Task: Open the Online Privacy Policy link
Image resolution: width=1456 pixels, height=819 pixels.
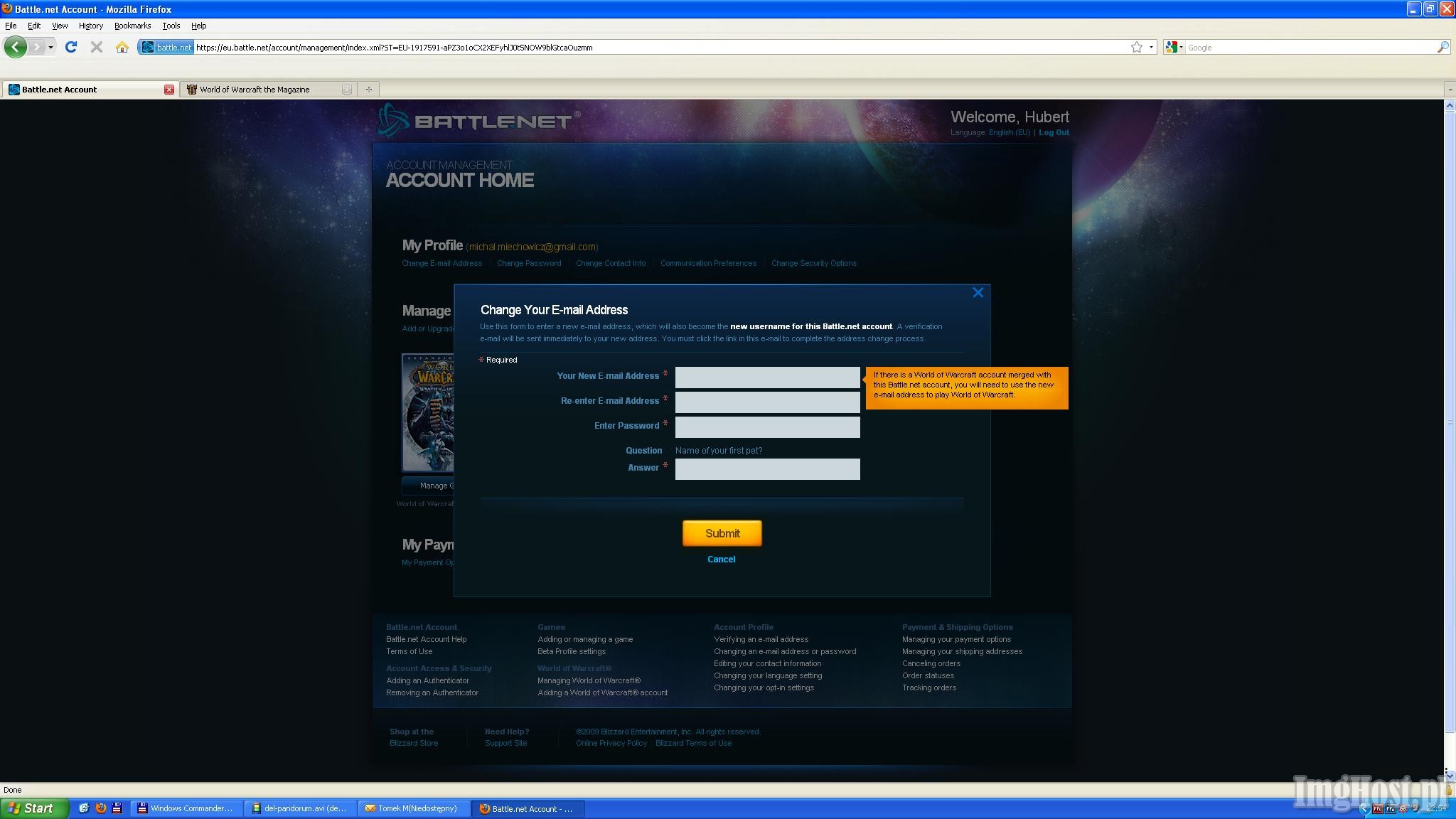Action: click(x=611, y=743)
